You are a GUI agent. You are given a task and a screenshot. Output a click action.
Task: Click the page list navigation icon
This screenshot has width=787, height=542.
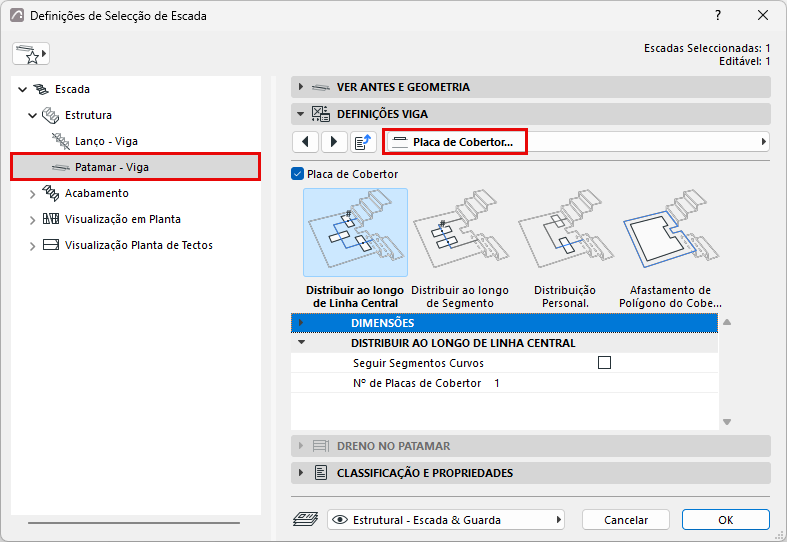(x=363, y=142)
